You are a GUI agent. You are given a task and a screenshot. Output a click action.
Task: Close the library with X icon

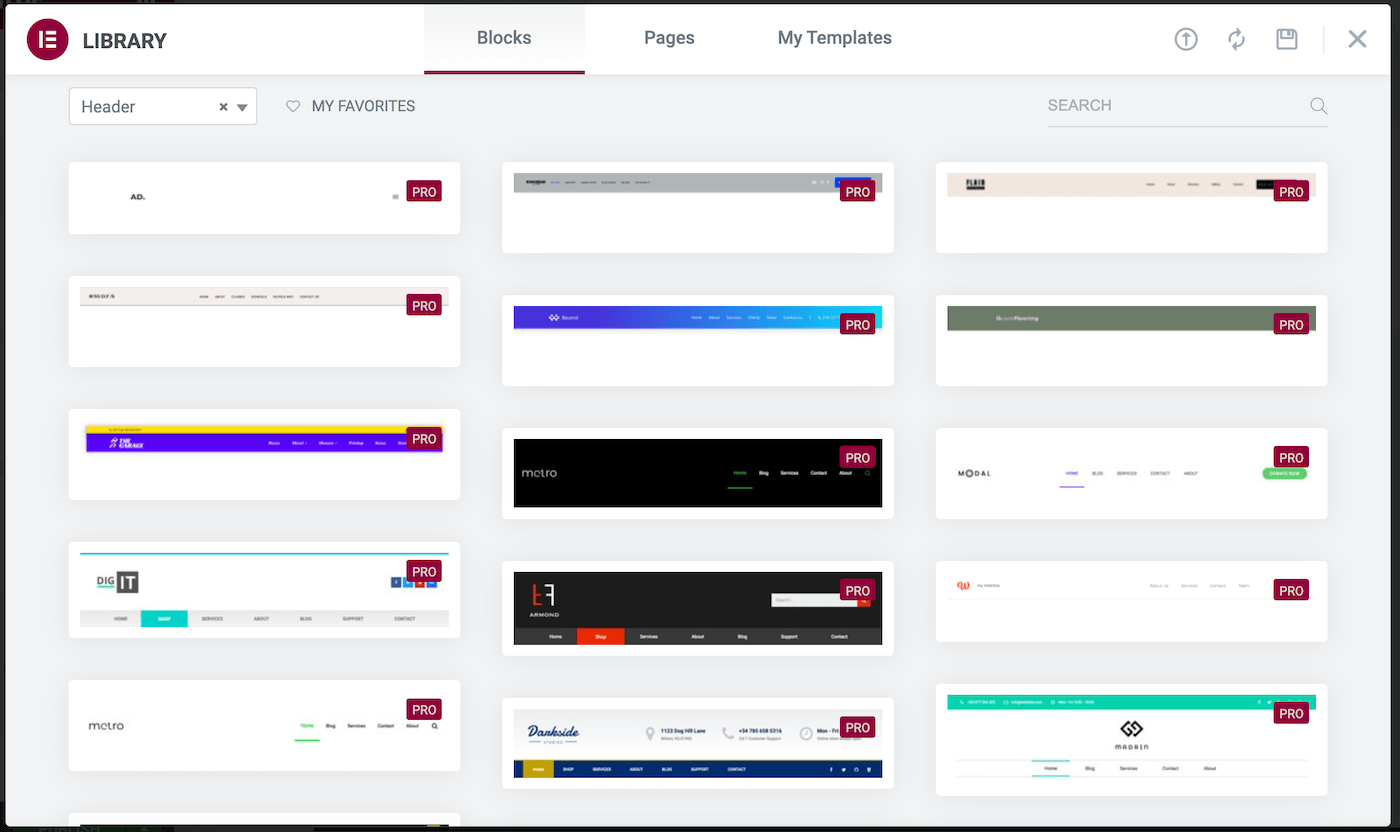pyautogui.click(x=1356, y=39)
